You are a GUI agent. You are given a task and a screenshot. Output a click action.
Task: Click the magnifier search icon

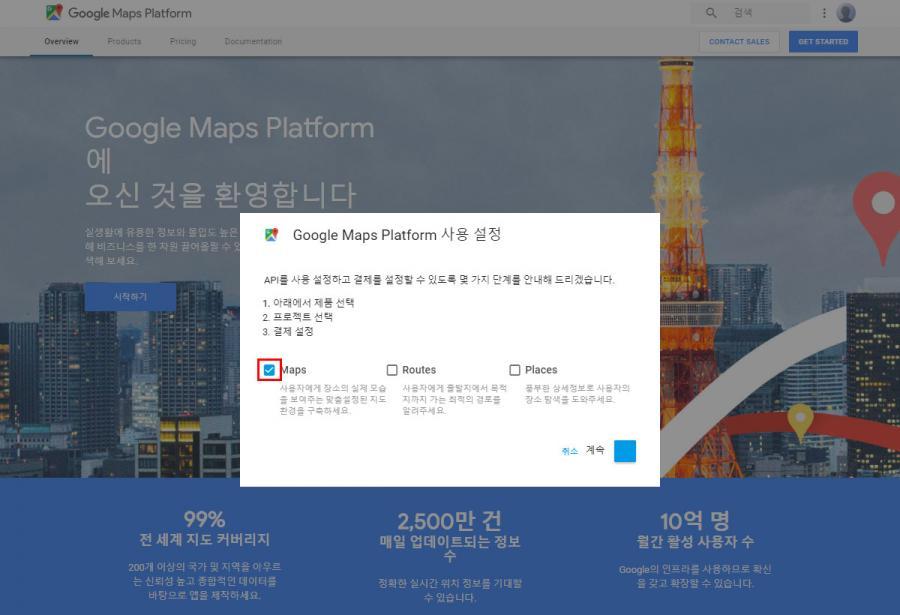coord(711,13)
